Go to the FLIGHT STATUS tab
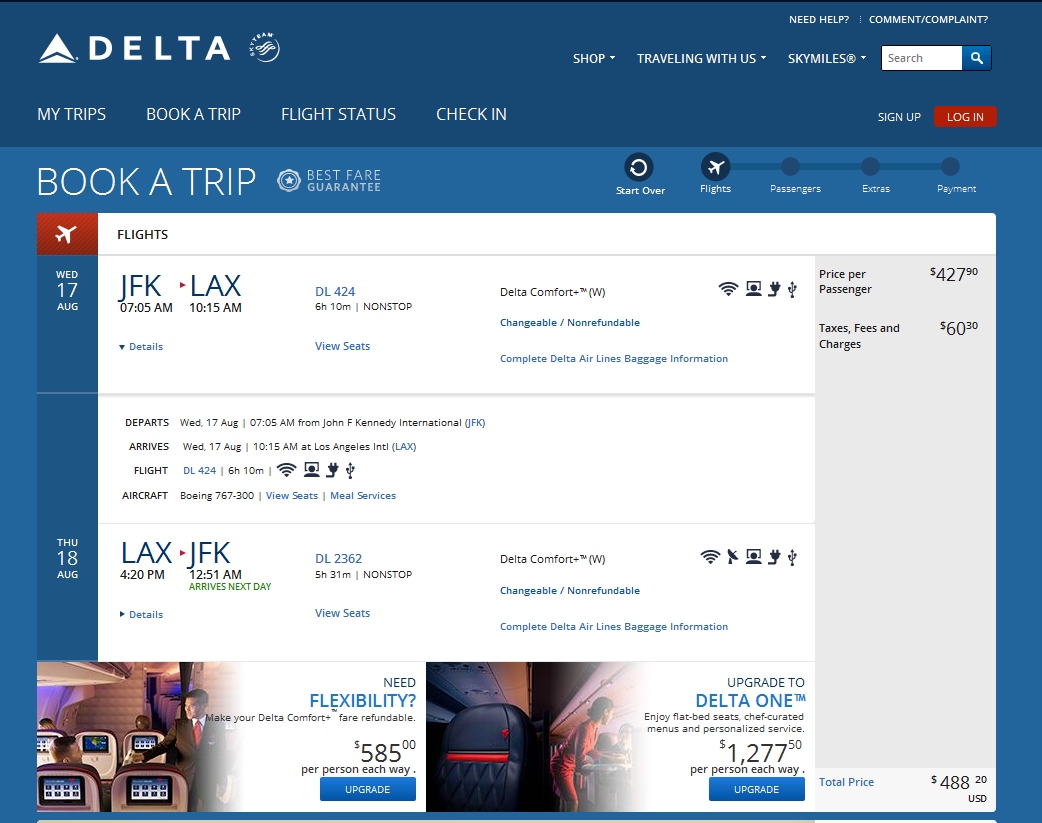This screenshot has height=823, width=1042. click(338, 114)
